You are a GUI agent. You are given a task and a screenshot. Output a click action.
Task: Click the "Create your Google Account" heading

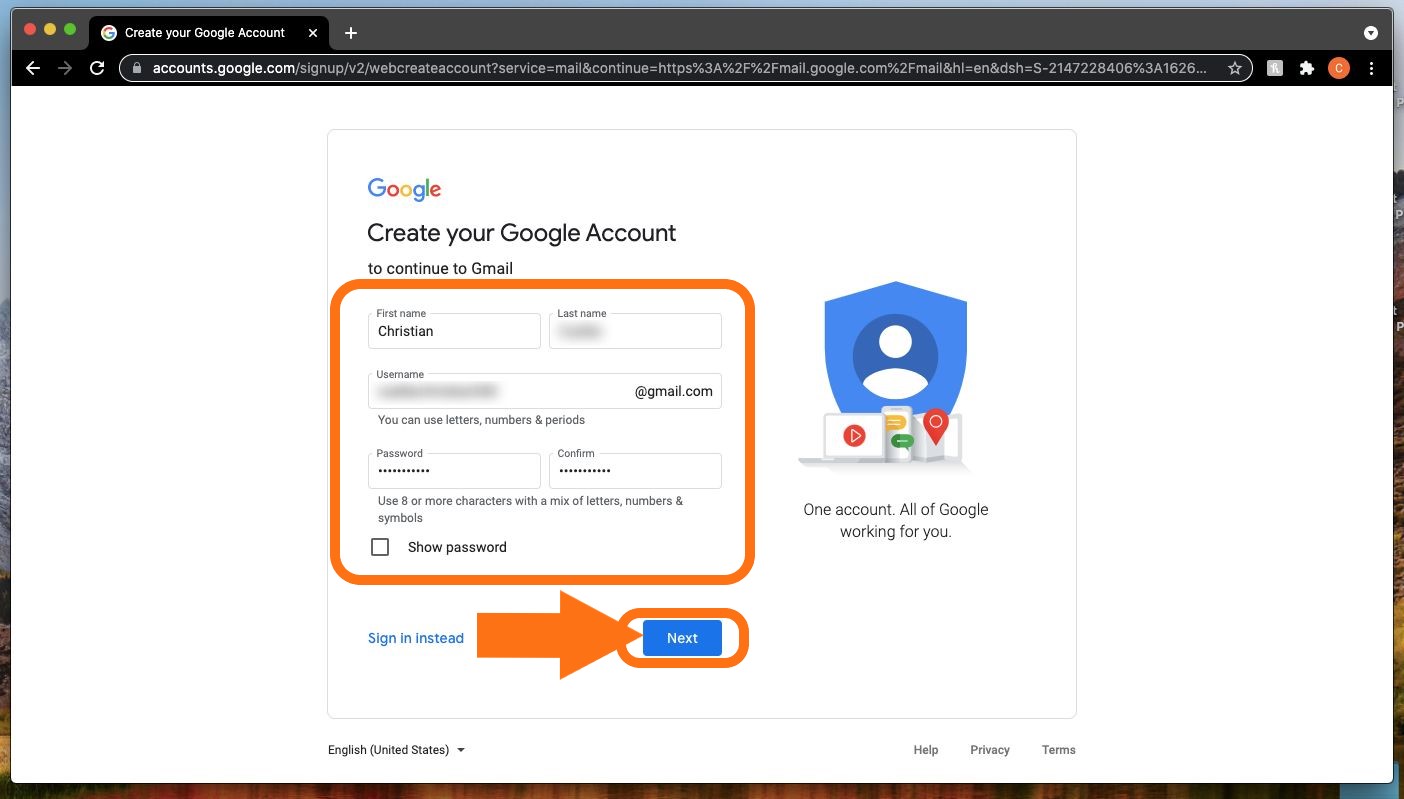pos(522,233)
